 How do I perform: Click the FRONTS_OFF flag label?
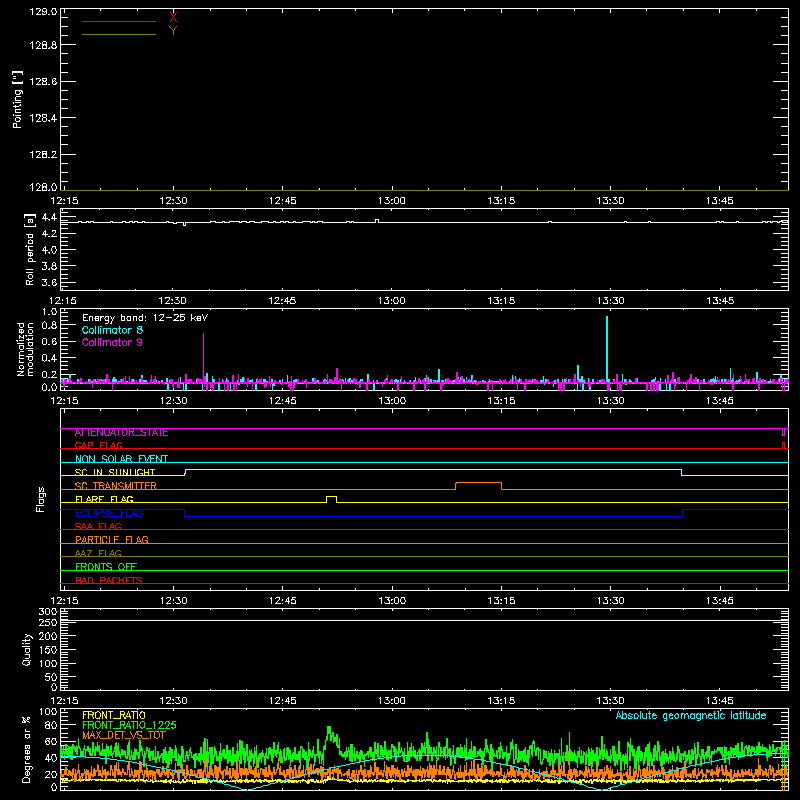[x=106, y=567]
